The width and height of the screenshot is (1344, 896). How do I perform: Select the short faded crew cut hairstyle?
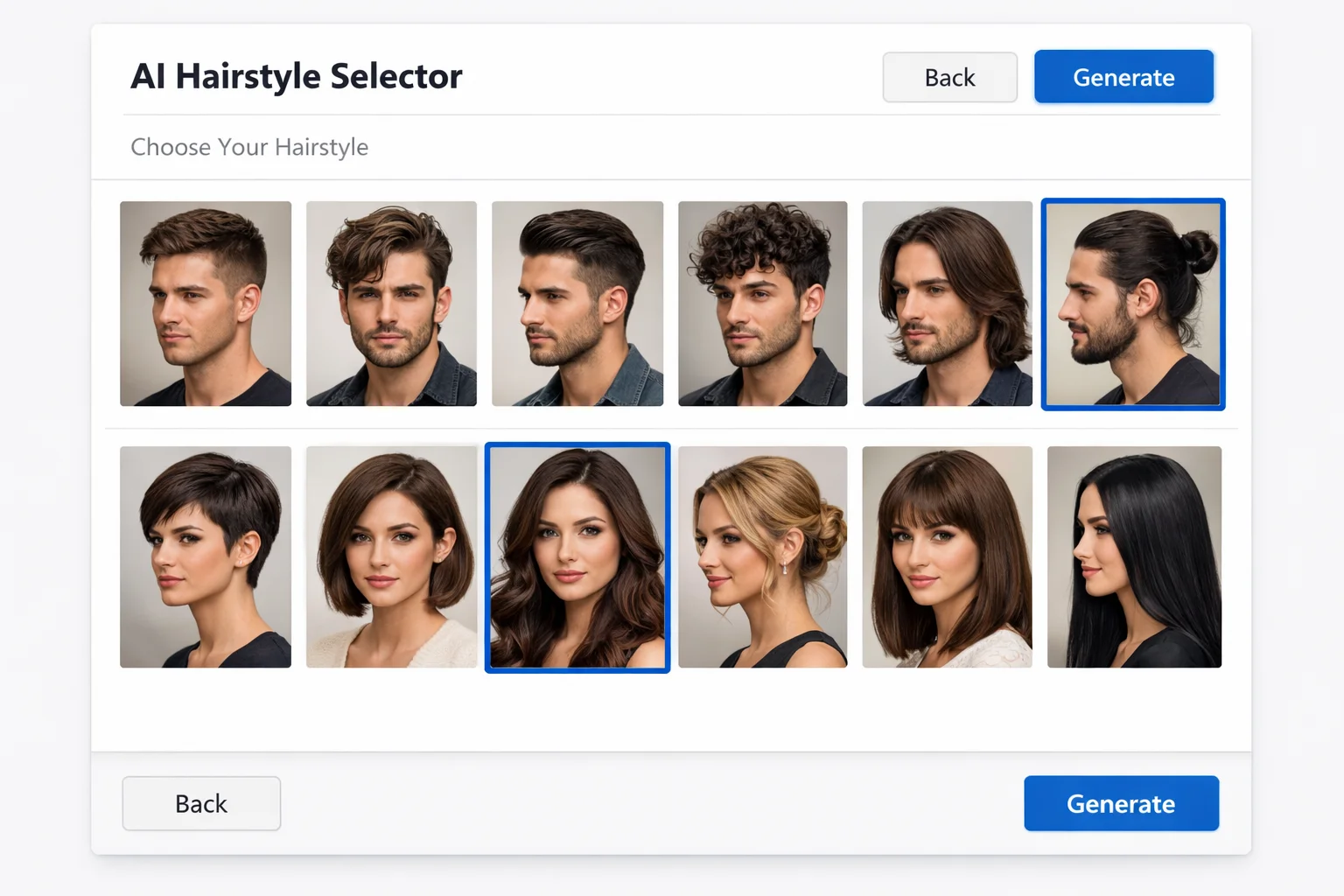tap(206, 304)
